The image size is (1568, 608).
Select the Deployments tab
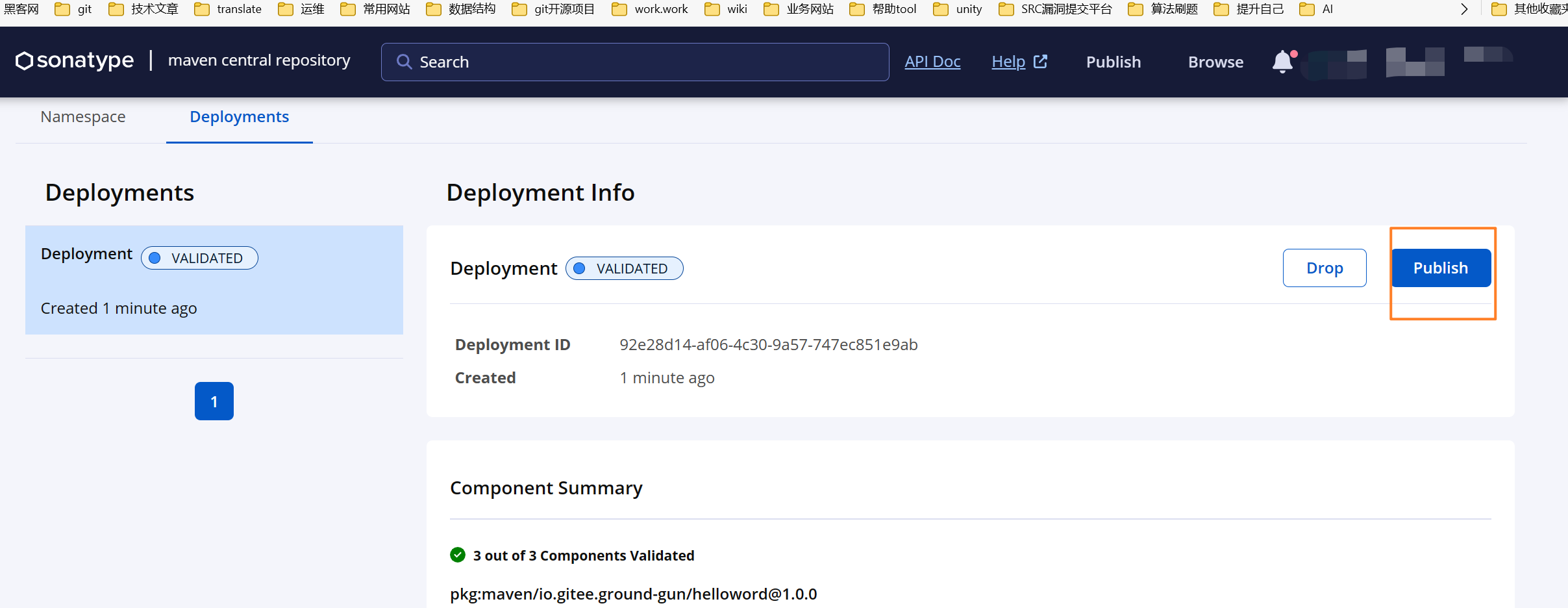[239, 117]
